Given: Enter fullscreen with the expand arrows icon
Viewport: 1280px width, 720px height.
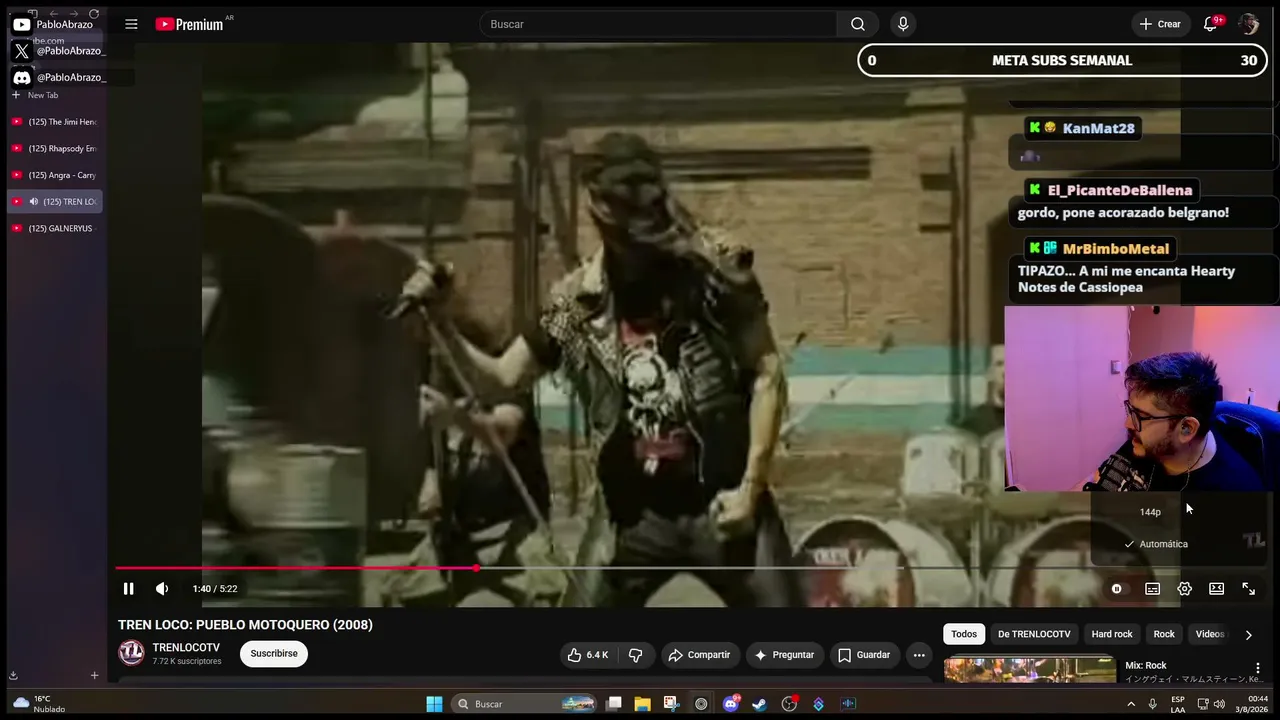Looking at the screenshot, I should coord(1248,589).
